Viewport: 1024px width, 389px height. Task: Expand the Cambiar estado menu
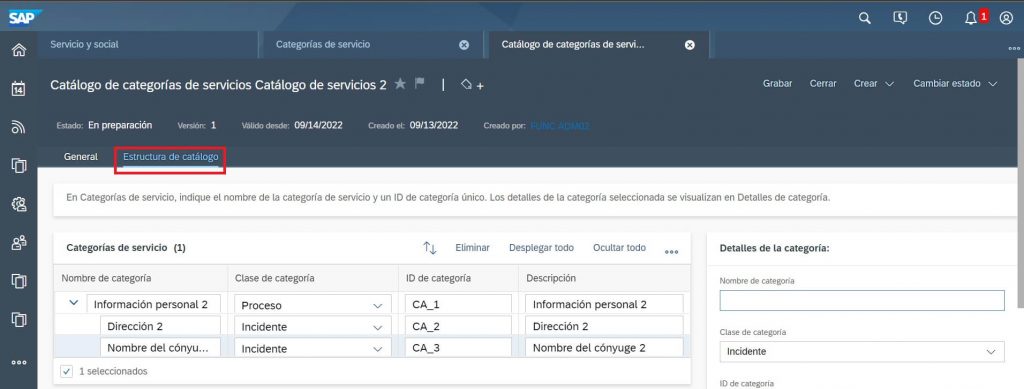pos(955,84)
